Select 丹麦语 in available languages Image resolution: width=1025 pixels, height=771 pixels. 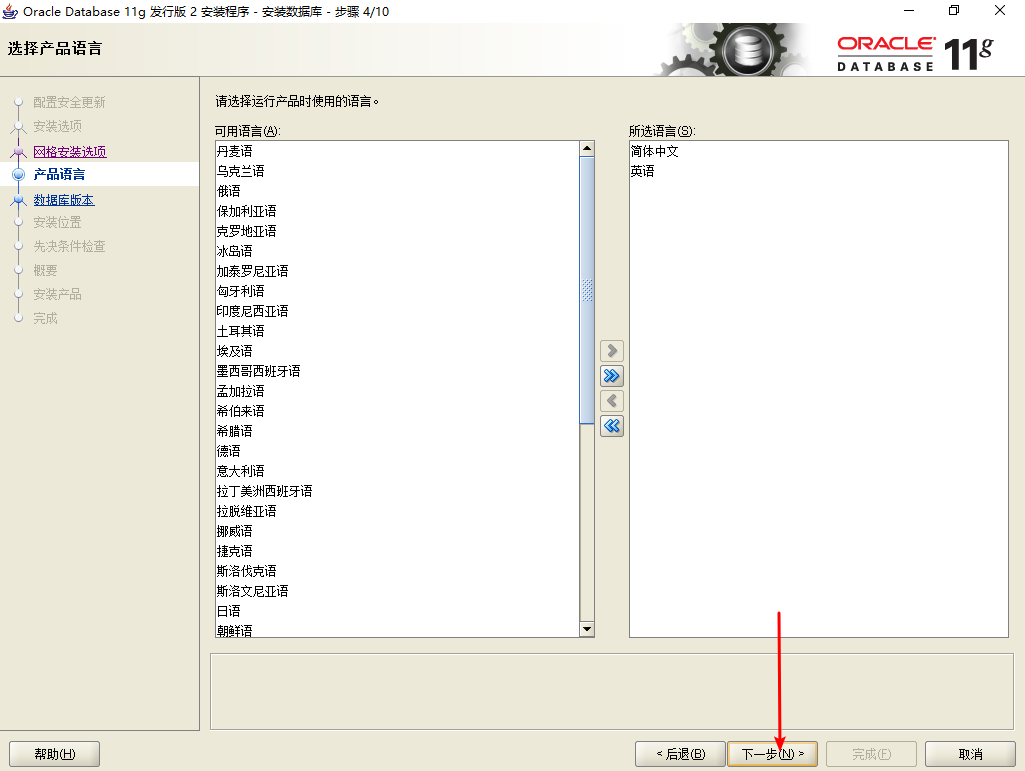(x=397, y=151)
